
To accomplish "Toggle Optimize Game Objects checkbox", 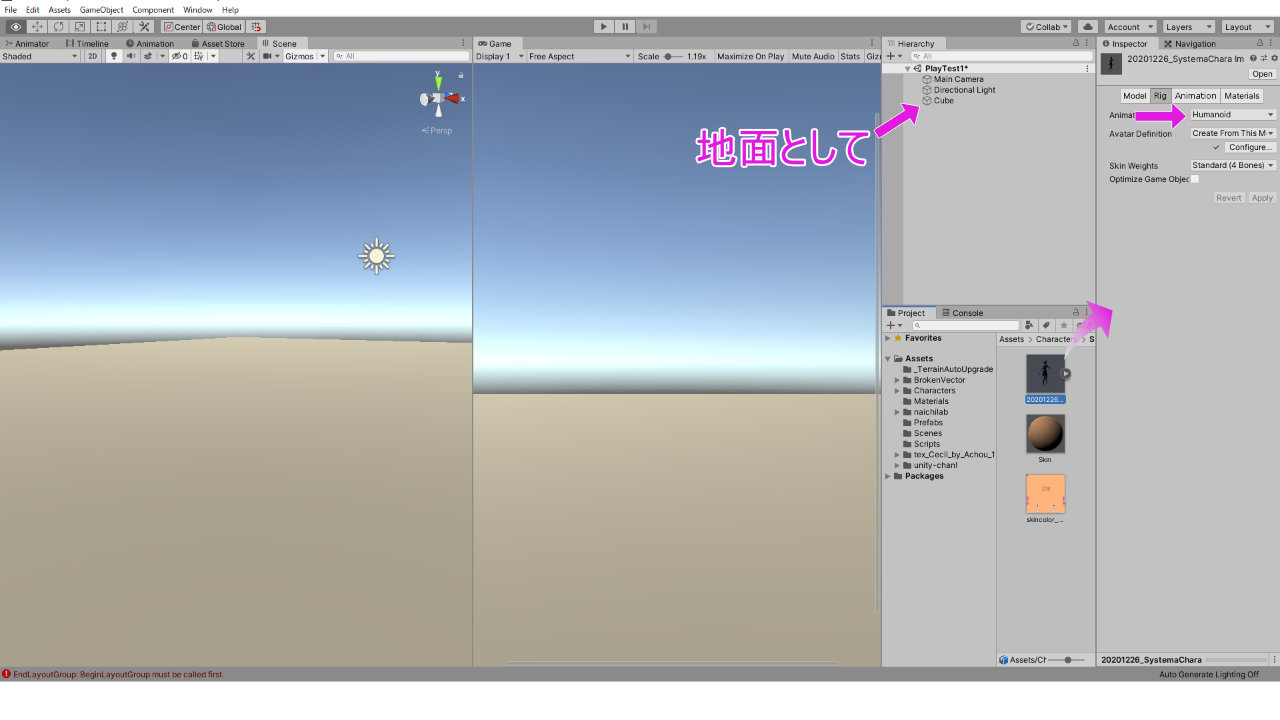I will point(1194,179).
